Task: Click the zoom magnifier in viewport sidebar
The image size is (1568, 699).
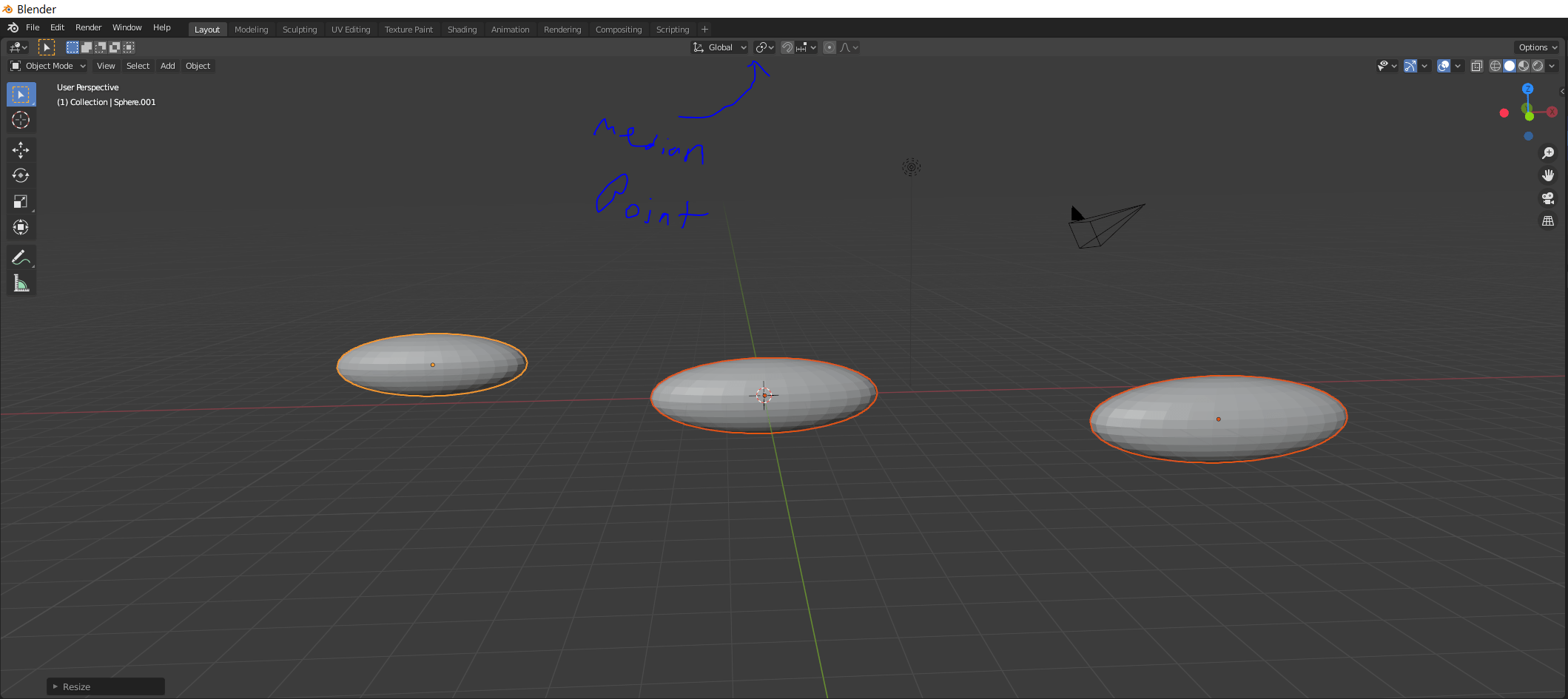Action: pos(1549,152)
